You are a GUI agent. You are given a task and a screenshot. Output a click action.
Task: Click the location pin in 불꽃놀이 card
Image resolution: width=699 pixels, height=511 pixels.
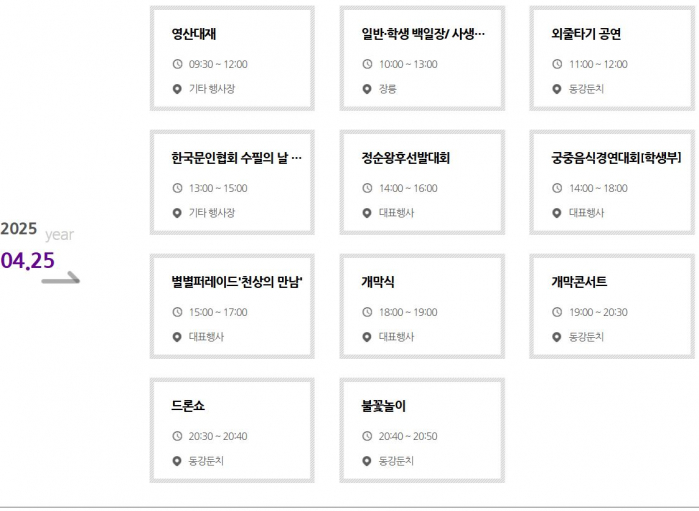367,461
